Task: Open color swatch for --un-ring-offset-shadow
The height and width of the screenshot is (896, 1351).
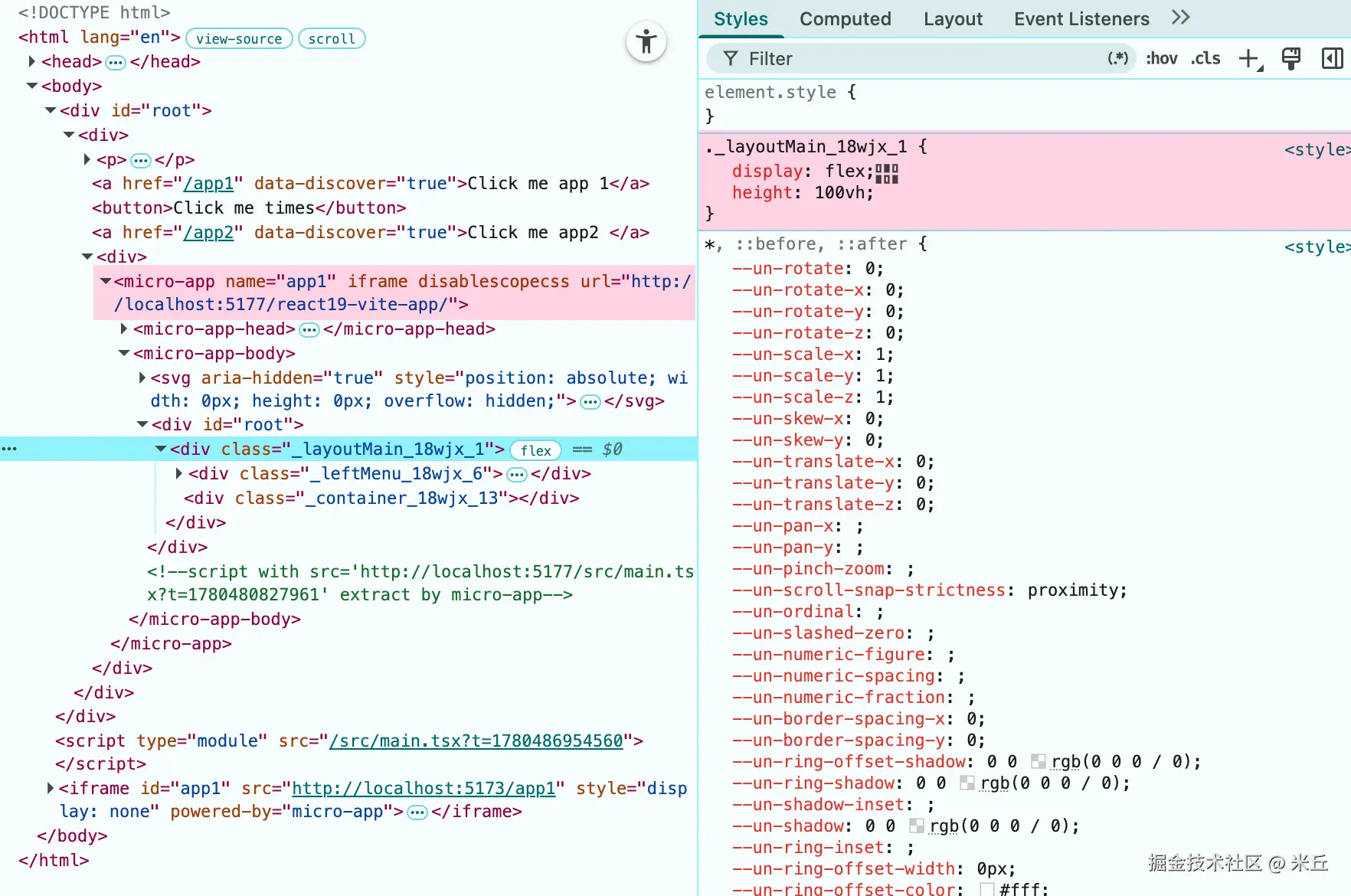Action: (1039, 761)
